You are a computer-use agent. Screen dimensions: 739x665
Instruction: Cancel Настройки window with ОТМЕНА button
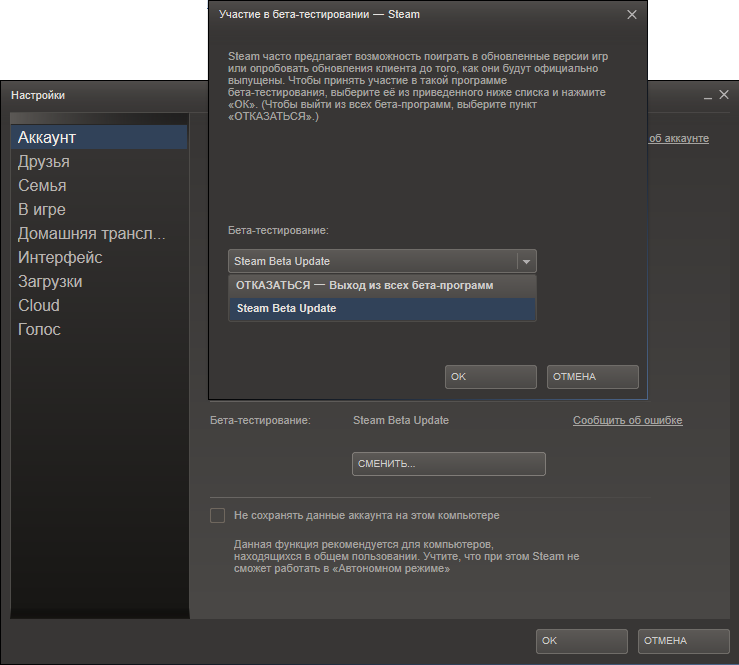pyautogui.click(x=683, y=641)
